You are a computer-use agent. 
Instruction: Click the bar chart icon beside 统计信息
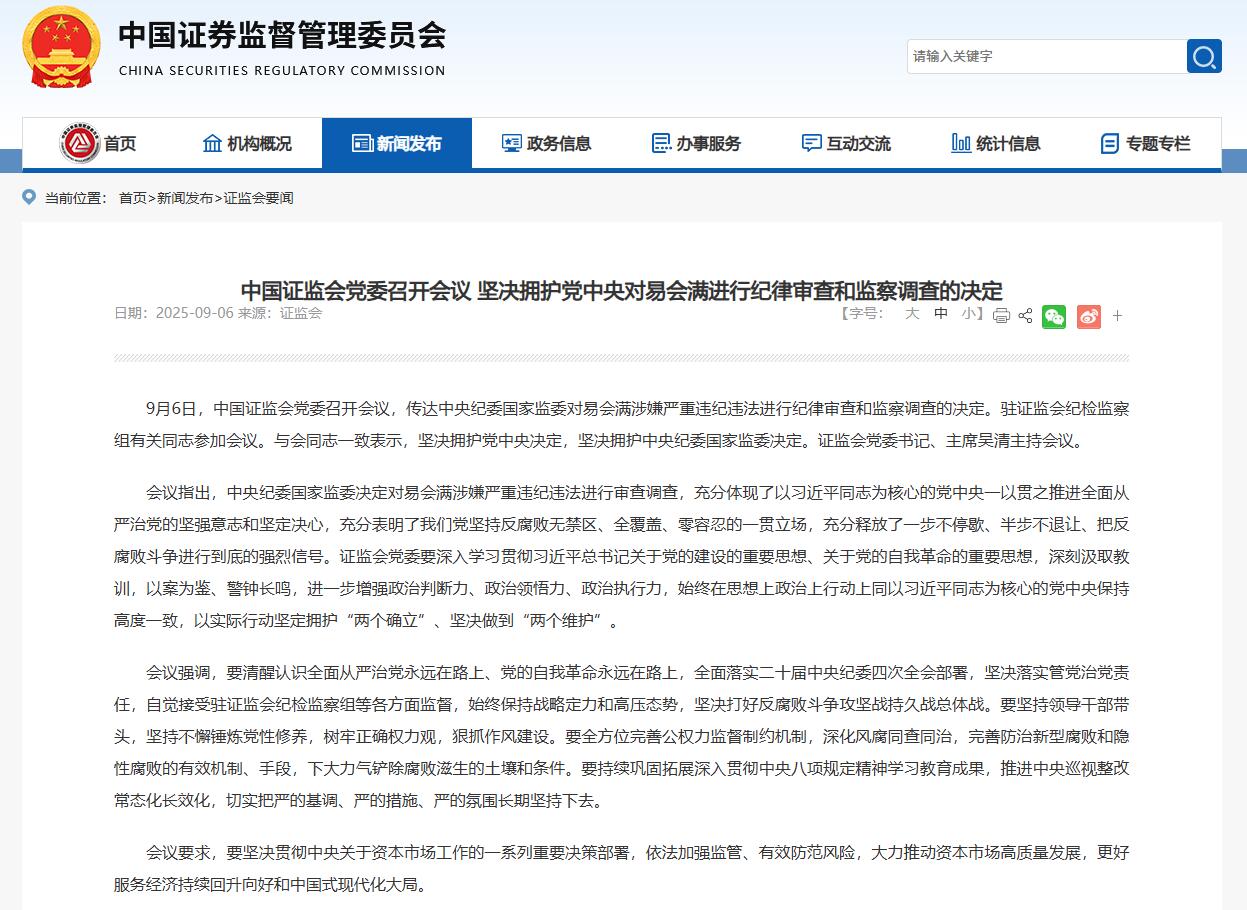[x=961, y=143]
